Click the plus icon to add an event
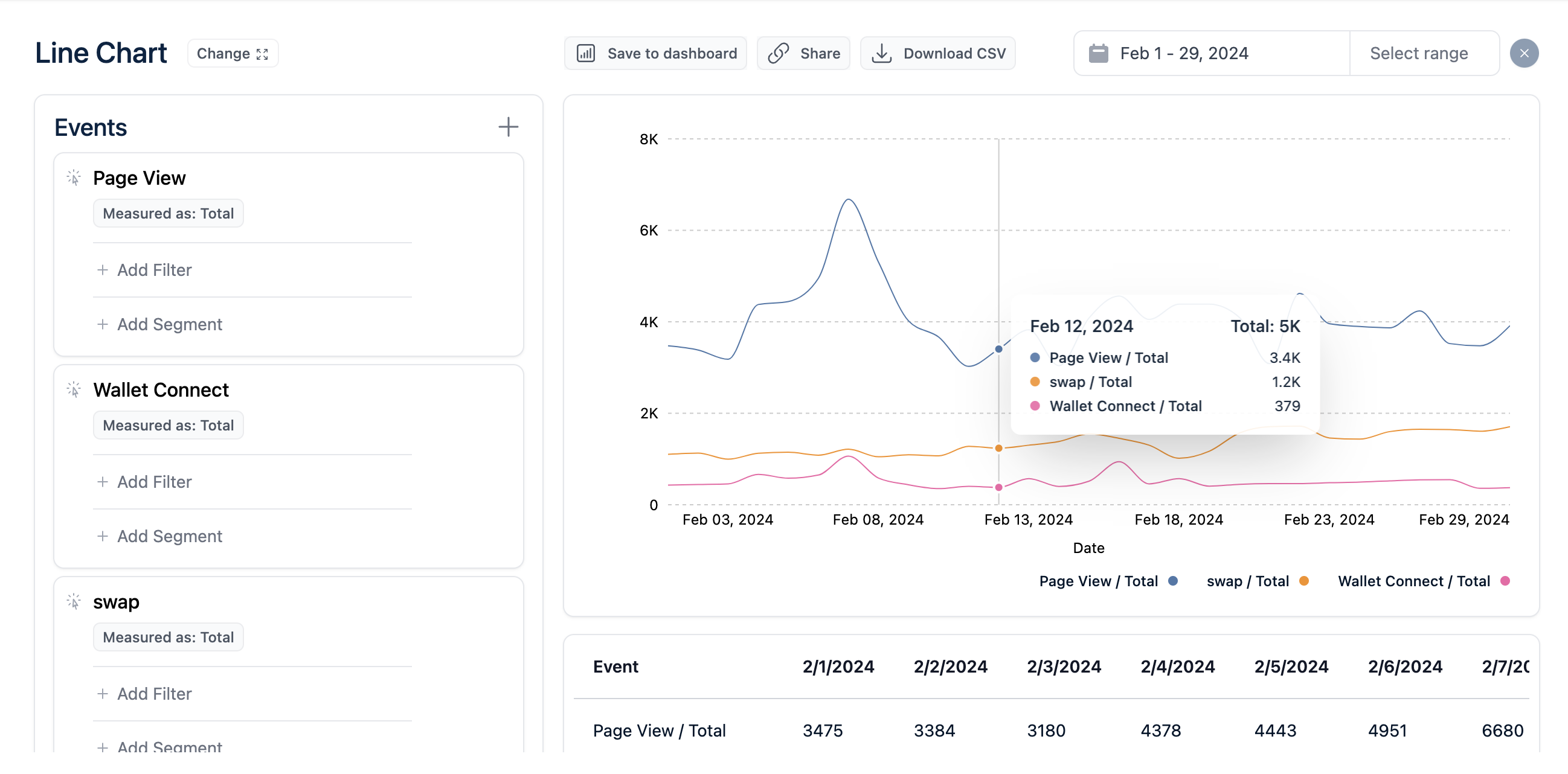The image size is (1568, 774). pos(508,127)
